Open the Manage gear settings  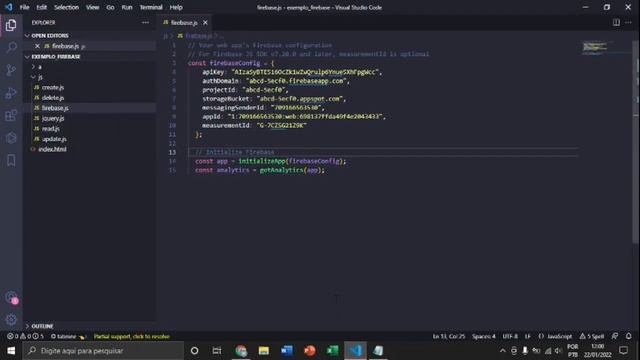(x=11, y=320)
